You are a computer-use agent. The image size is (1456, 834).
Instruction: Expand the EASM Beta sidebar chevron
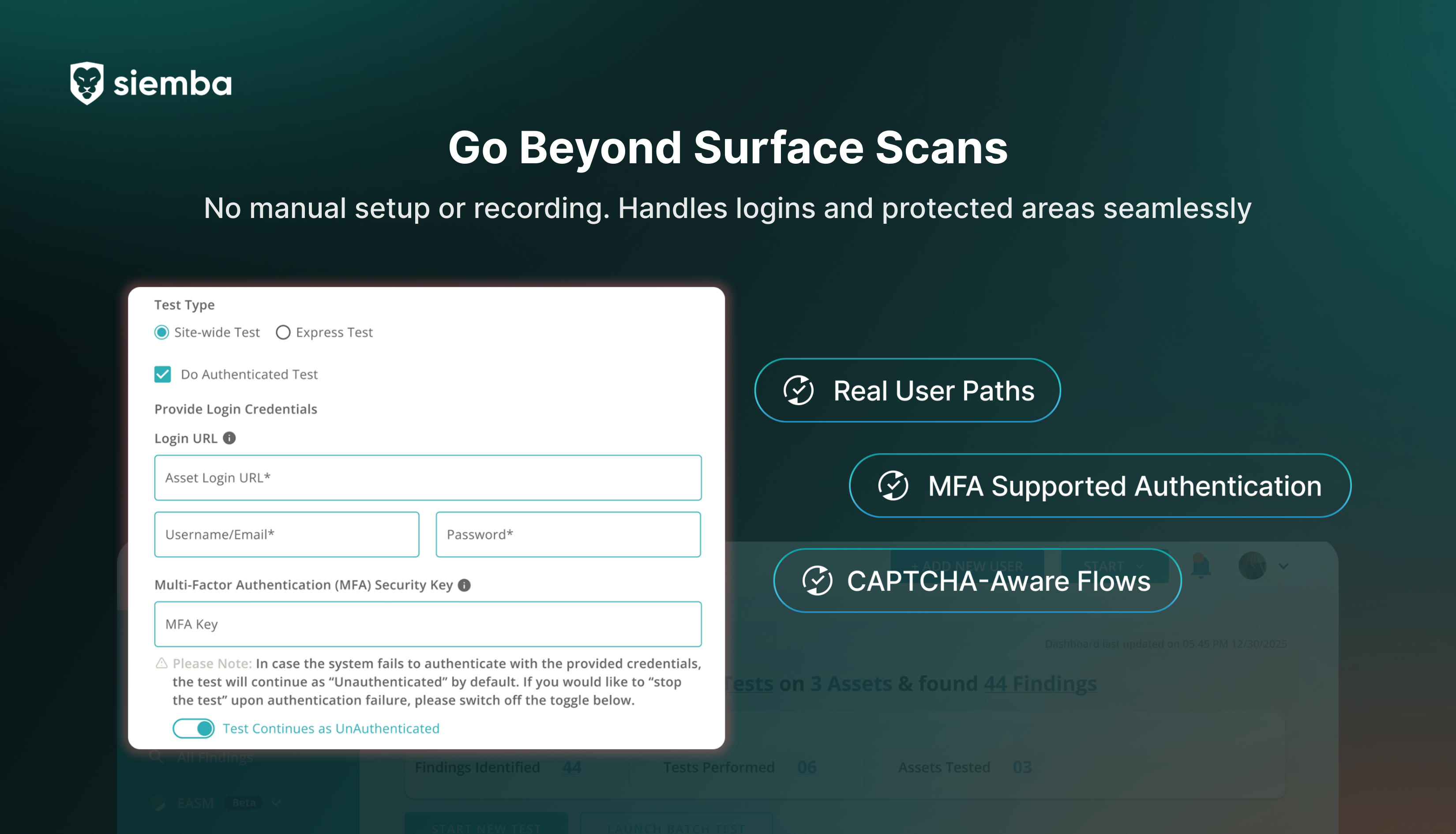coord(275,803)
